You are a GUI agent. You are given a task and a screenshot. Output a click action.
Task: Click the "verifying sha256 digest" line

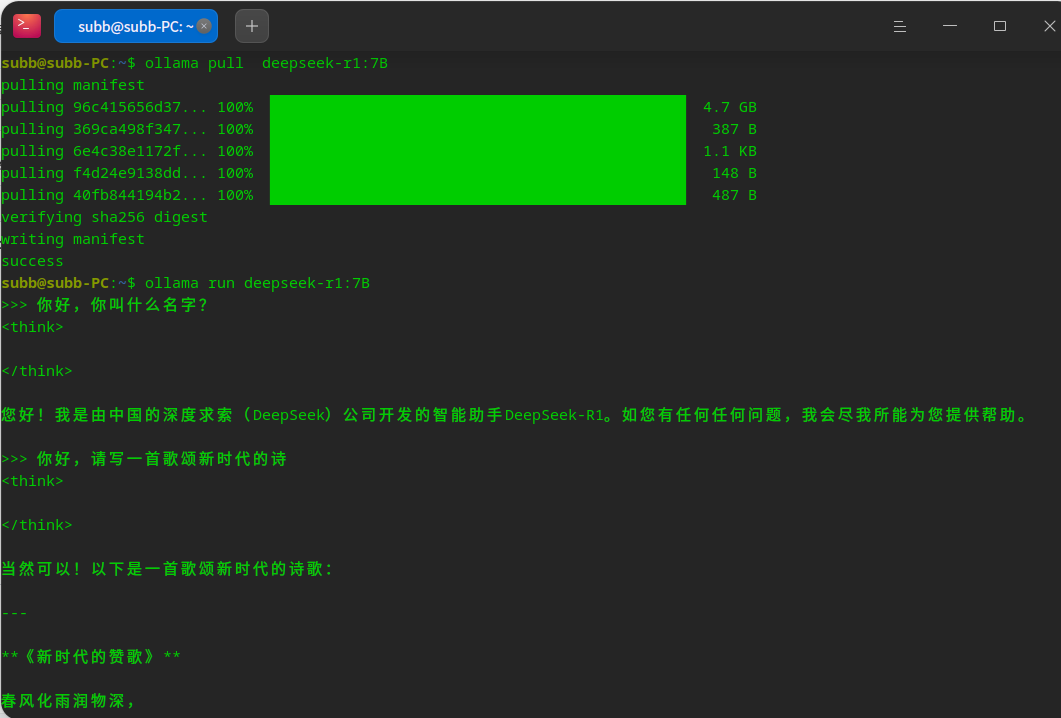[104, 217]
